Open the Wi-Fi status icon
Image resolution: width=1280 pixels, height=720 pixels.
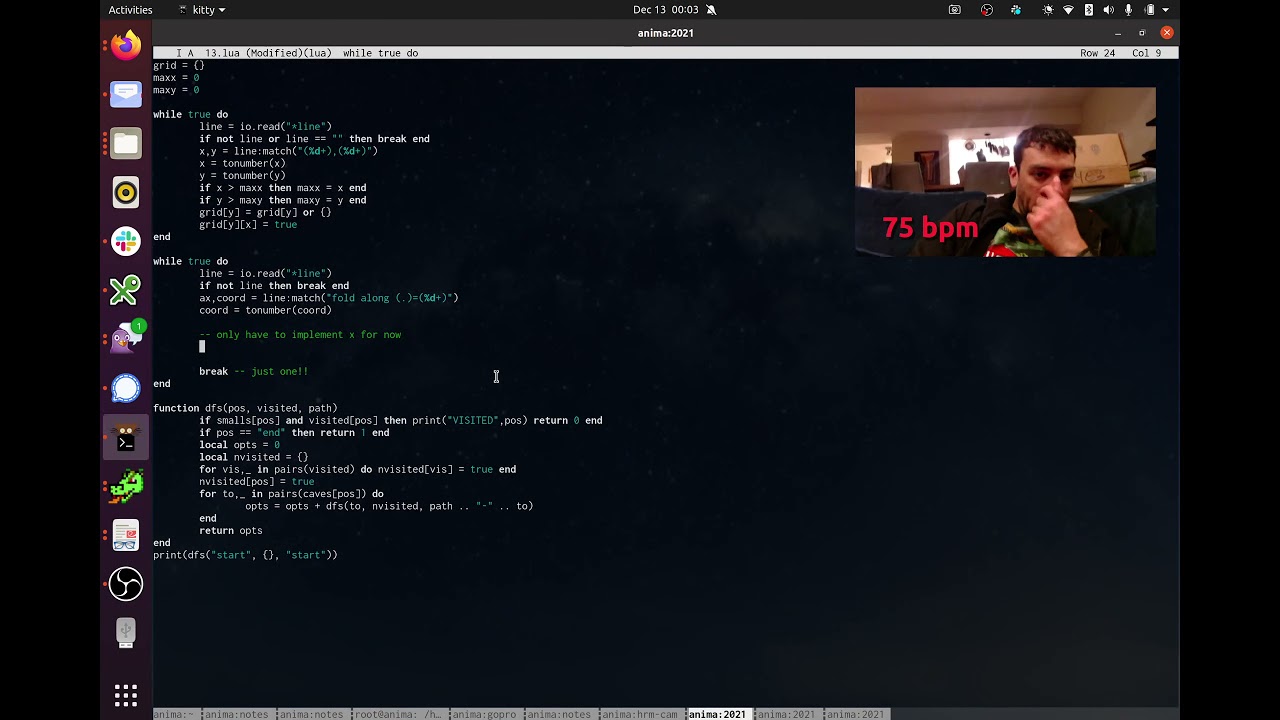pyautogui.click(x=1068, y=10)
